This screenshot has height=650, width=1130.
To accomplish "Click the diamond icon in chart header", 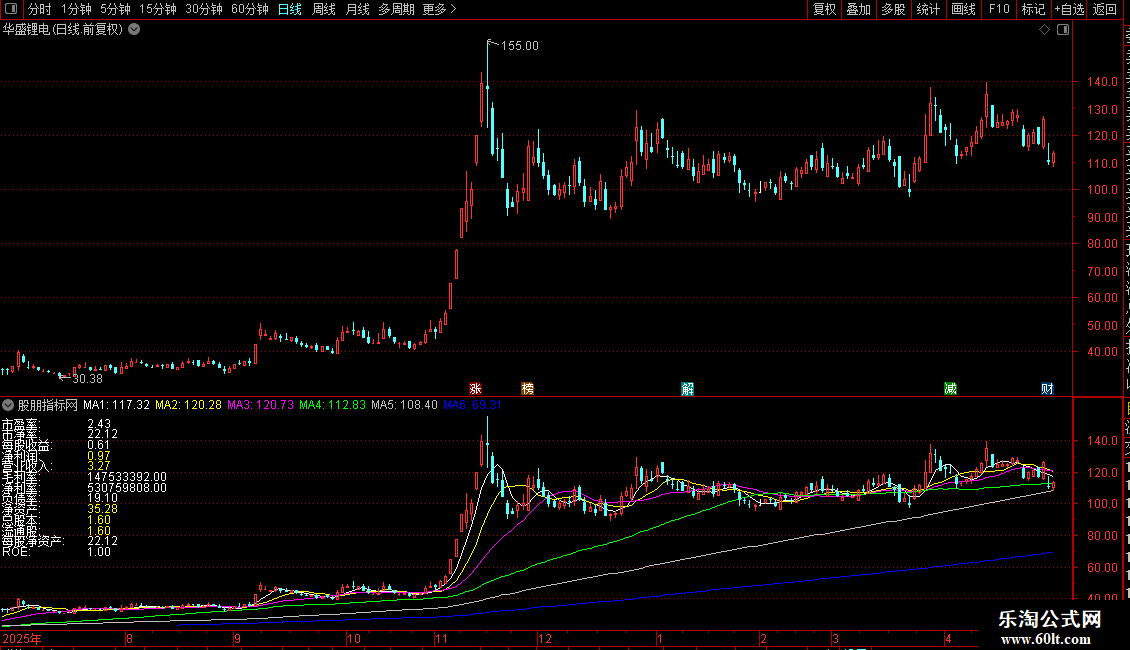I will coord(1044,30).
